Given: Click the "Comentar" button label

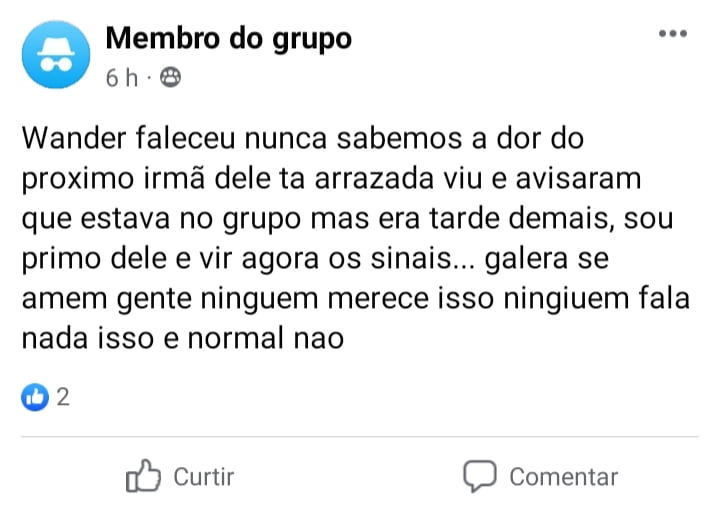Looking at the screenshot, I should point(563,477).
